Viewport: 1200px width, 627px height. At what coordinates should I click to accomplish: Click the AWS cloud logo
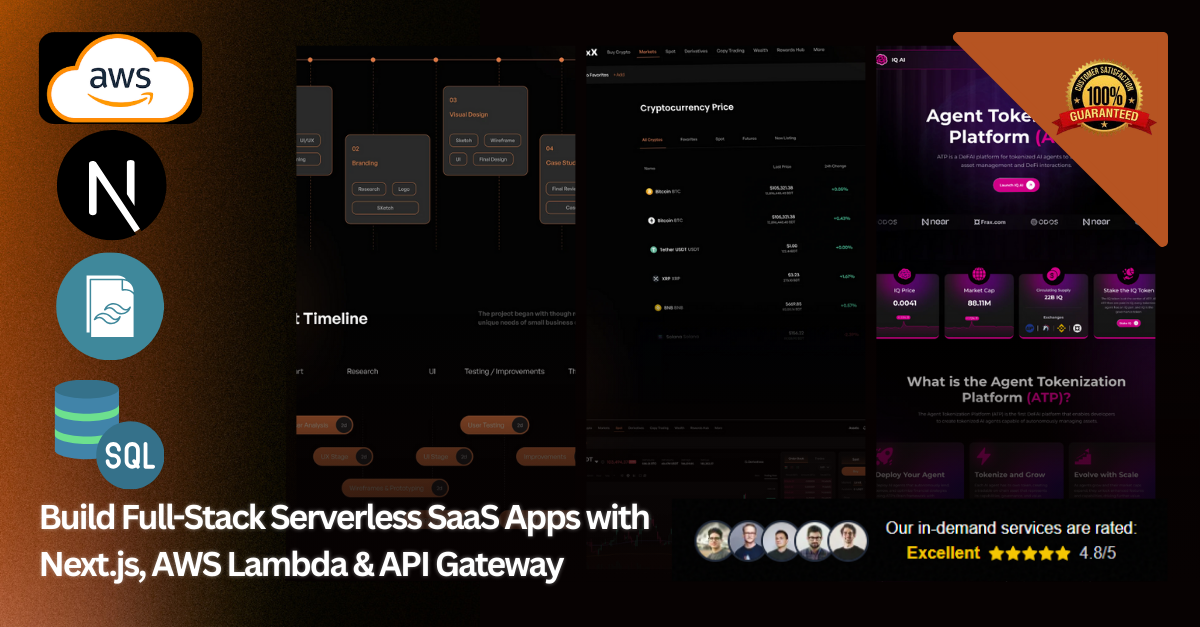click(120, 77)
